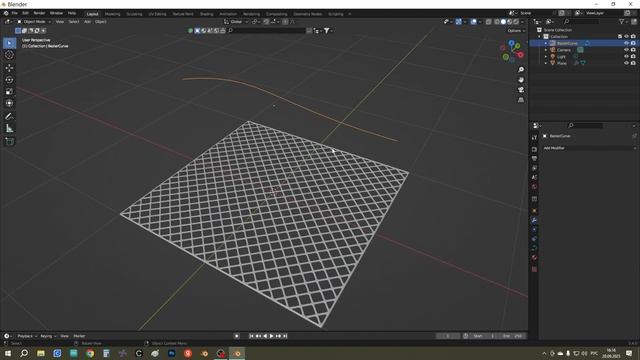Screen dimensions: 640x360
Task: Click the End frame 250 field
Action: tap(512, 336)
